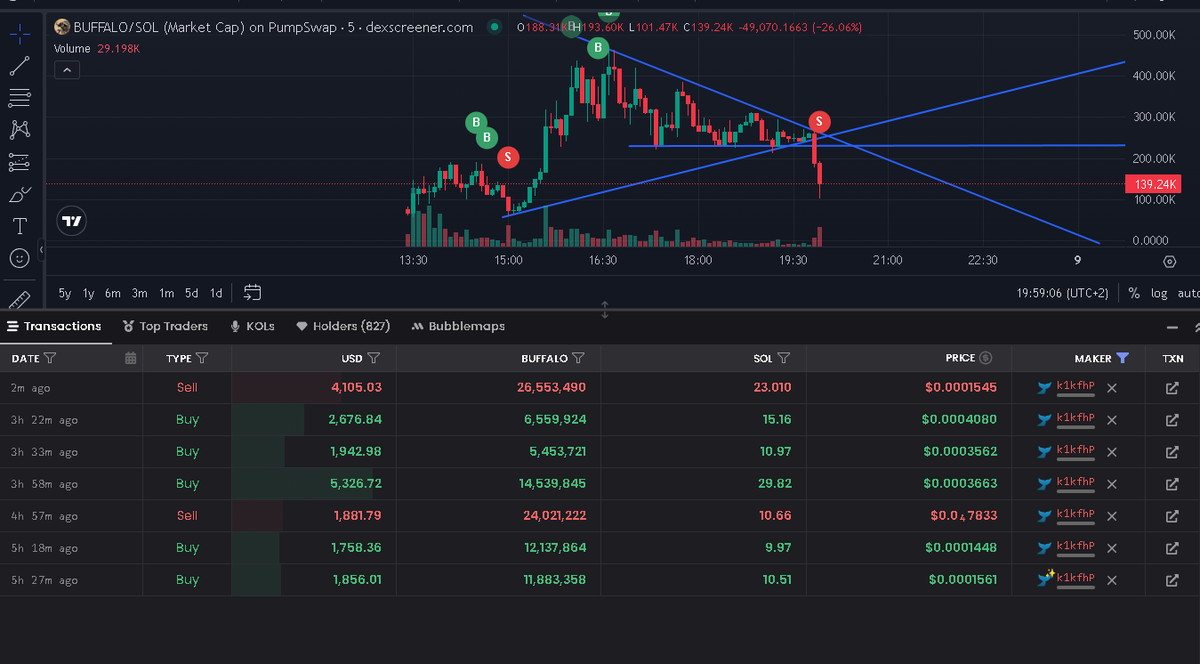Toggle log scale on price axis
Image resolution: width=1200 pixels, height=664 pixels.
tap(1159, 293)
